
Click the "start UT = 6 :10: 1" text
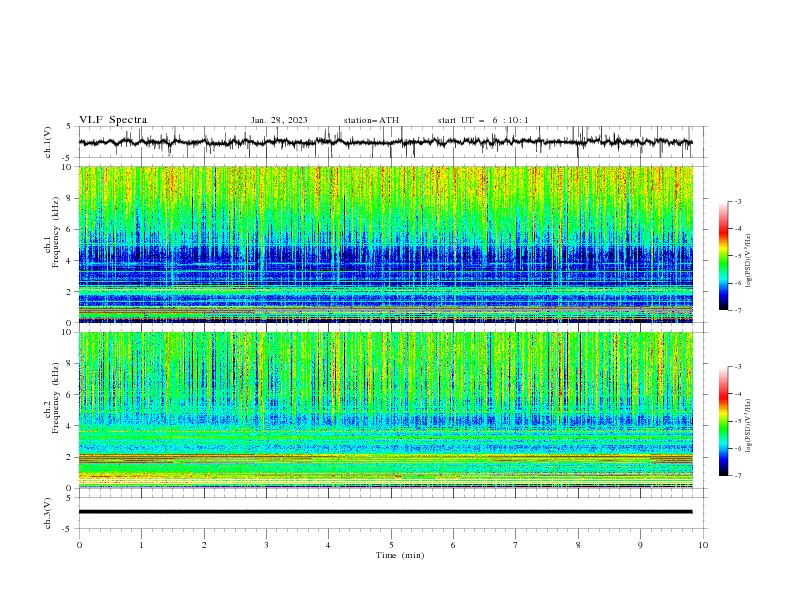(x=483, y=120)
